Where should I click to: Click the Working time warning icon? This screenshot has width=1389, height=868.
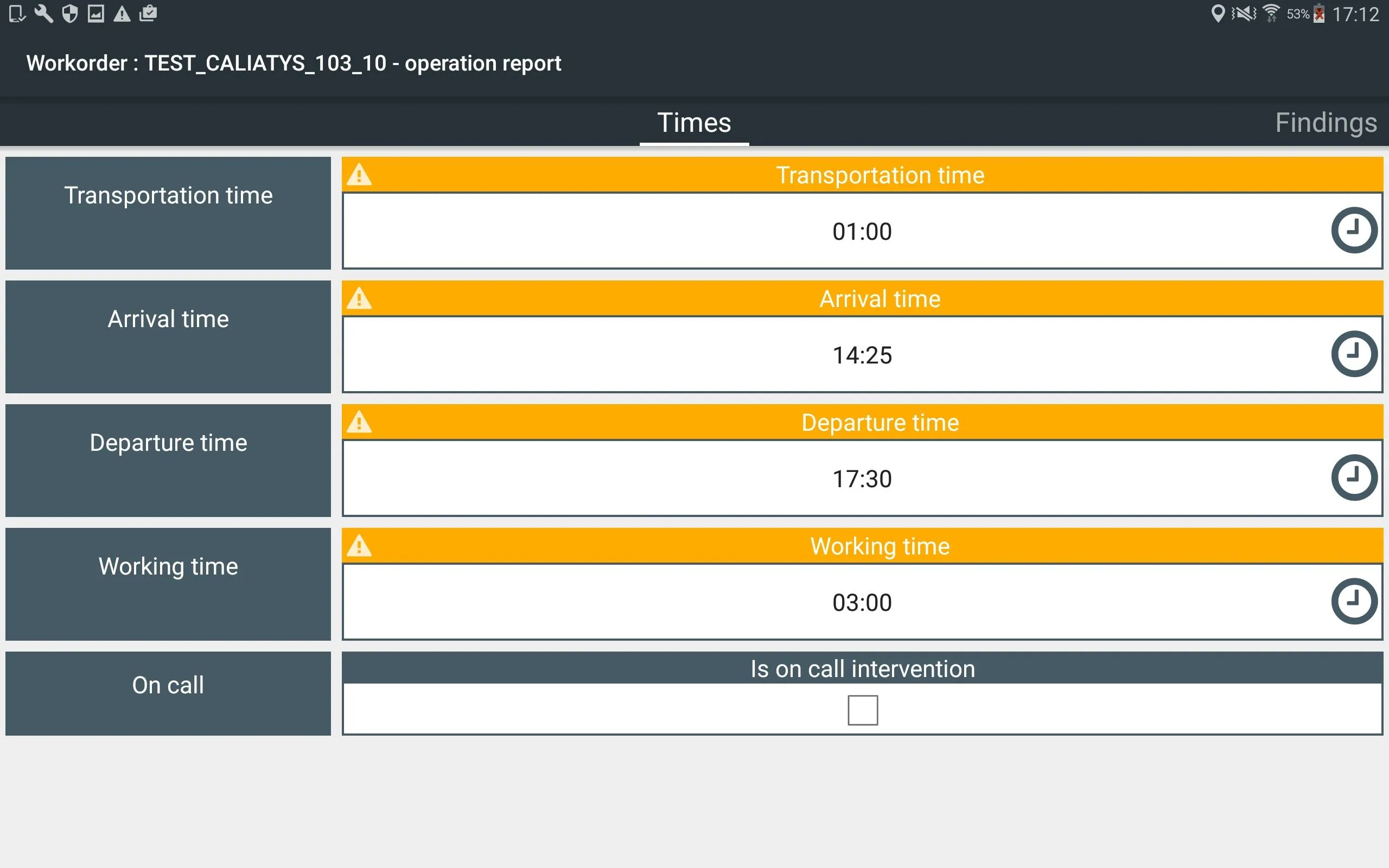359,546
